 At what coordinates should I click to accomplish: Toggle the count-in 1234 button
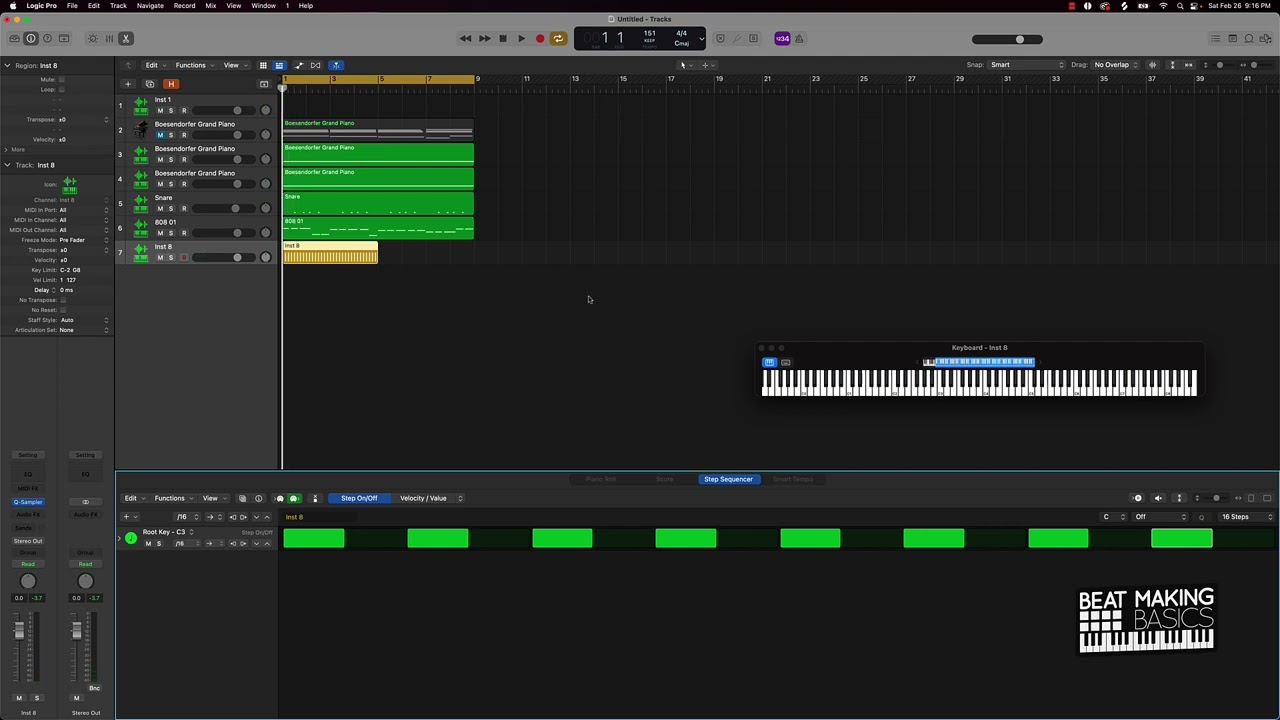click(782, 39)
